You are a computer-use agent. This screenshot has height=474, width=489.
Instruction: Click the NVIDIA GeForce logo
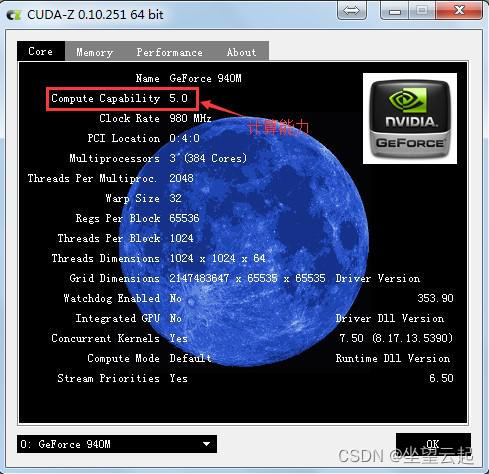point(410,118)
